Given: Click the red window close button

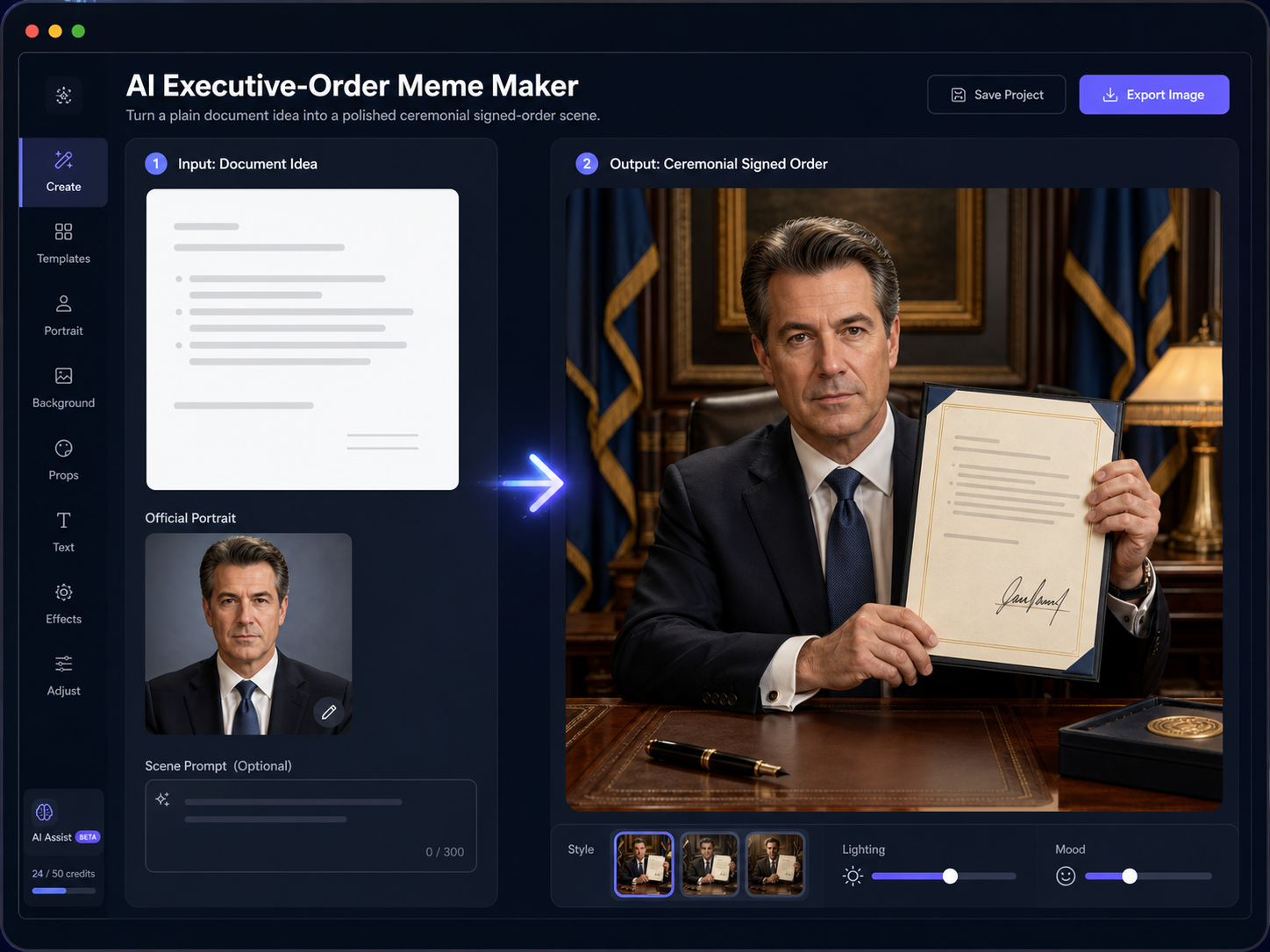Looking at the screenshot, I should coord(32,32).
